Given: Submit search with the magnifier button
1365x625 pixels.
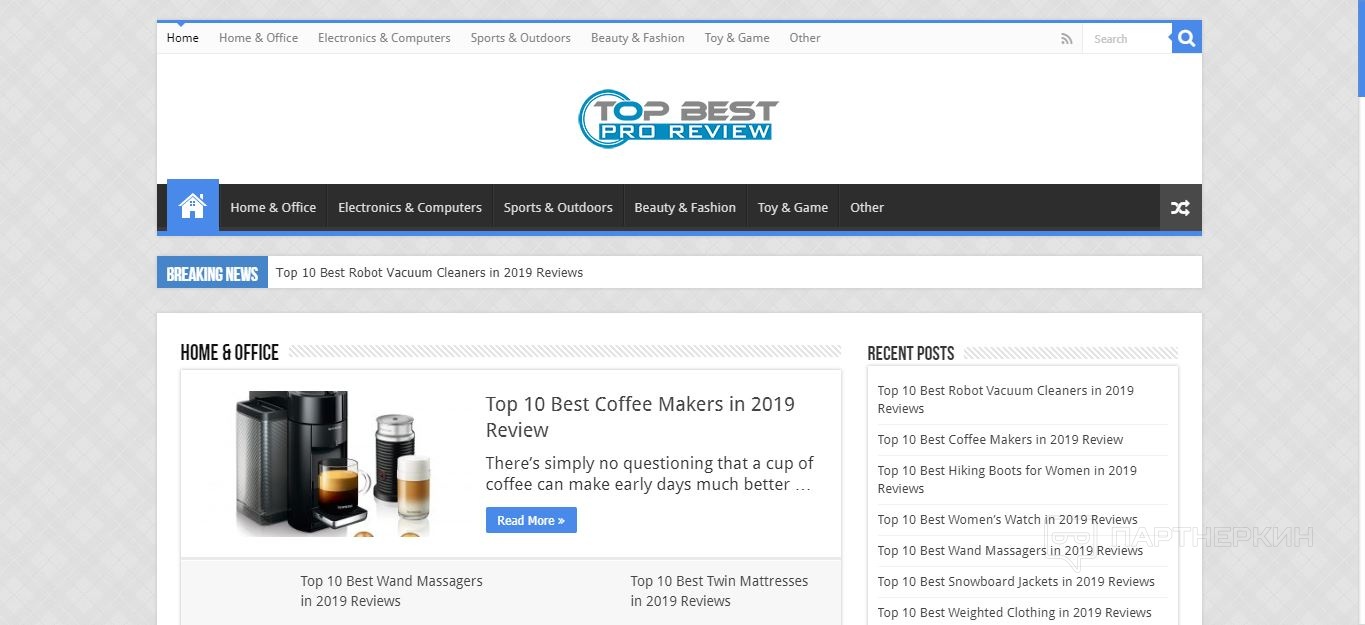Looking at the screenshot, I should (1187, 38).
